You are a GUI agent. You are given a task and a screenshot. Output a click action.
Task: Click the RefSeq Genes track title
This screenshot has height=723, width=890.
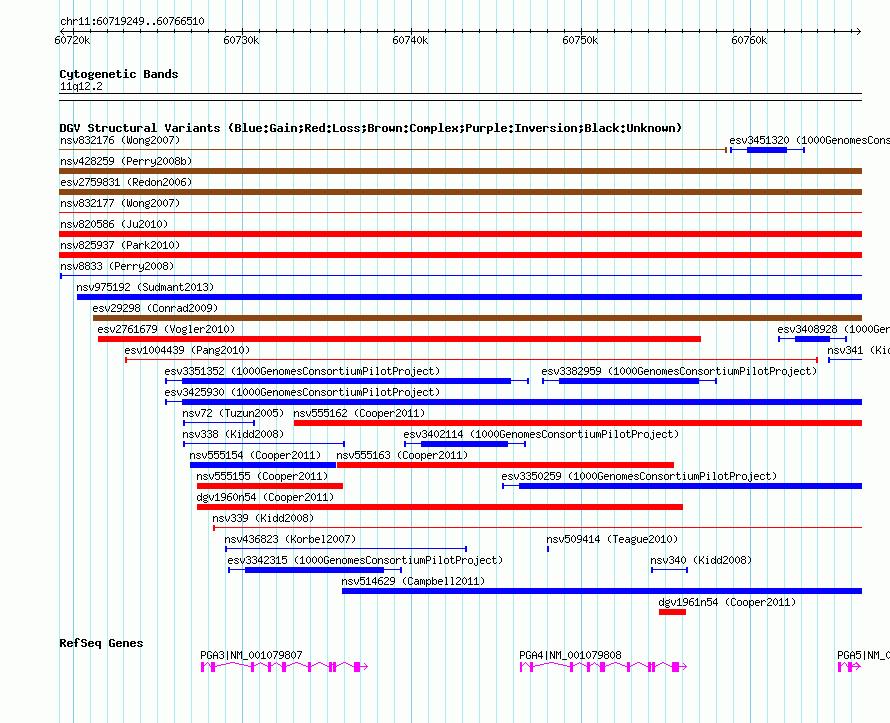point(101,643)
